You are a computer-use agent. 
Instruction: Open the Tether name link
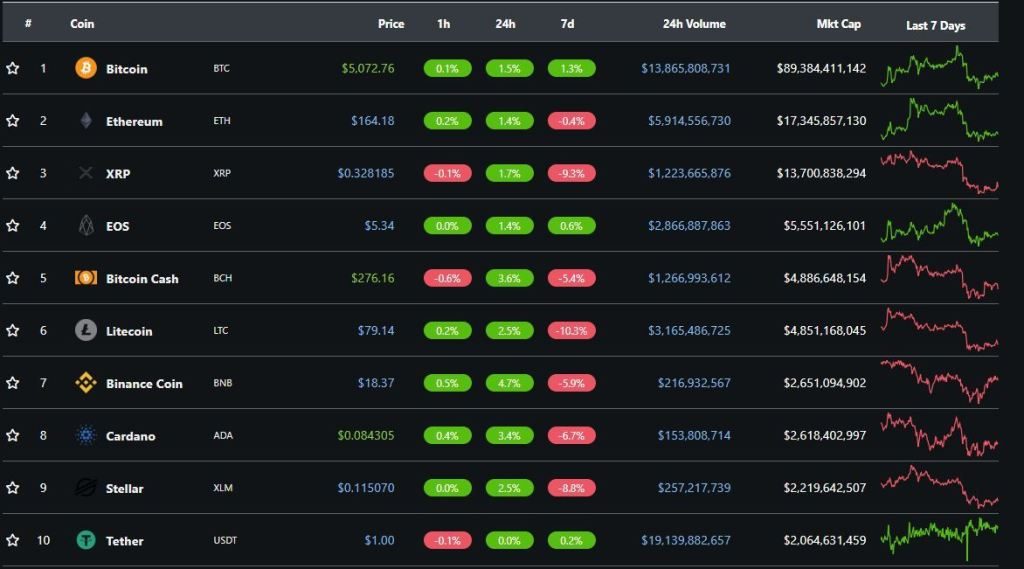124,541
